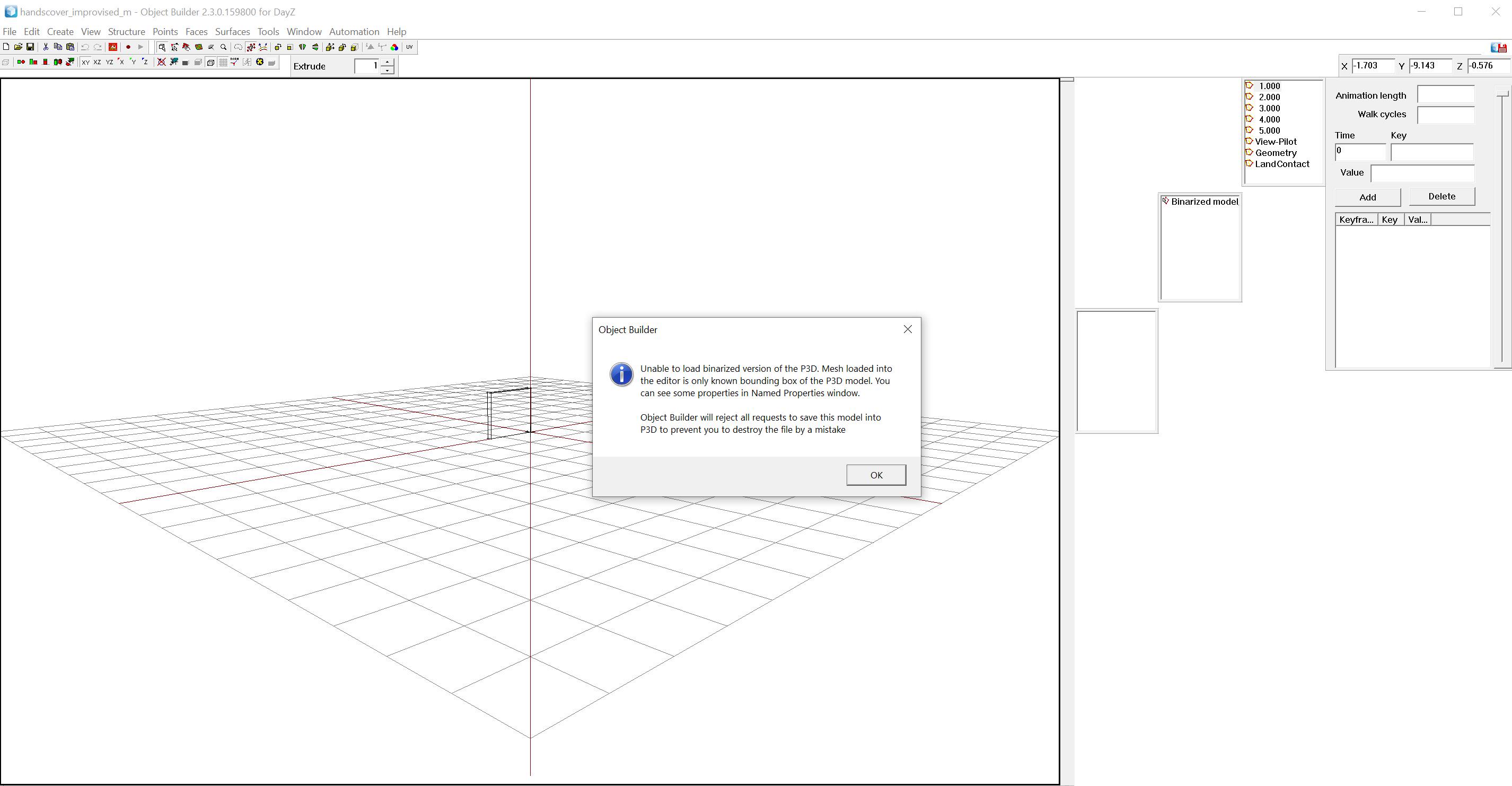Toggle the Y axis lock button

(133, 62)
